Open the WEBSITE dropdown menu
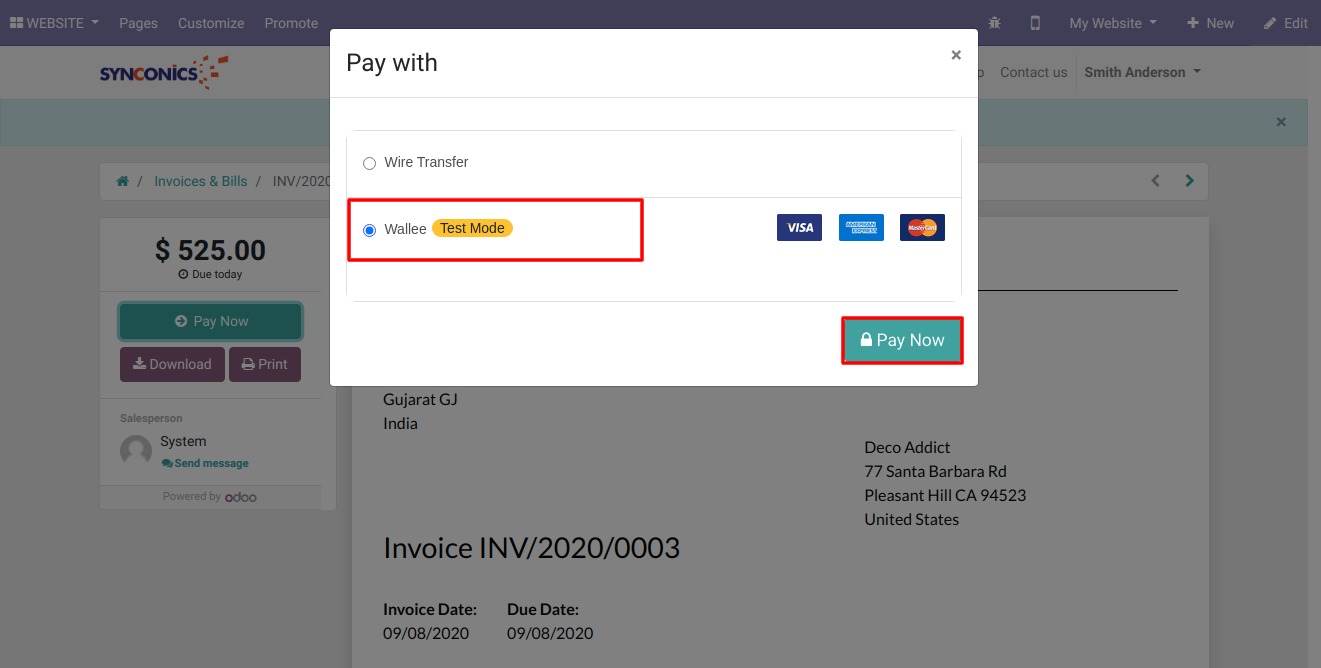This screenshot has height=668, width=1321. click(x=54, y=23)
